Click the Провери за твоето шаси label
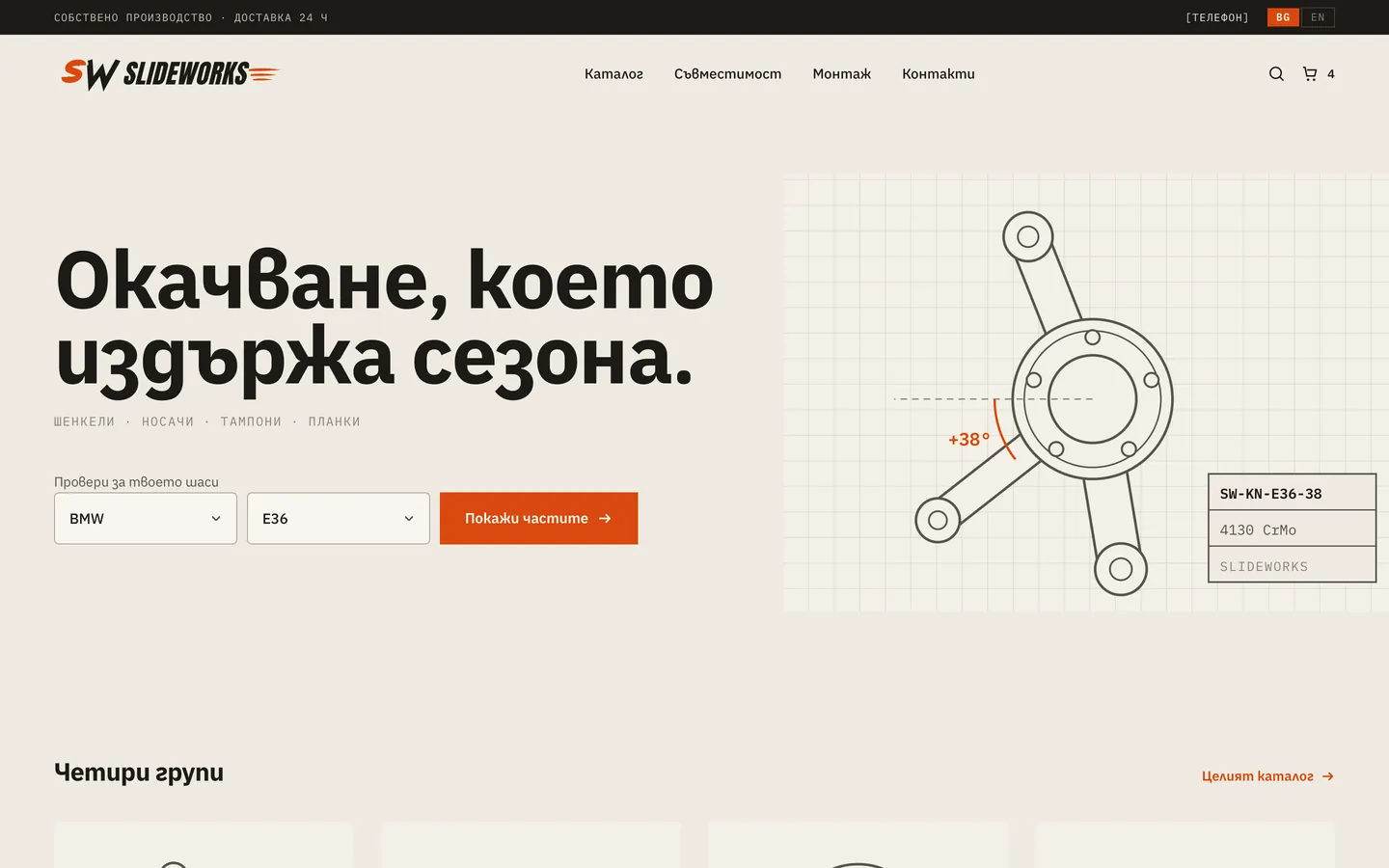This screenshot has height=868, width=1389. (x=136, y=482)
